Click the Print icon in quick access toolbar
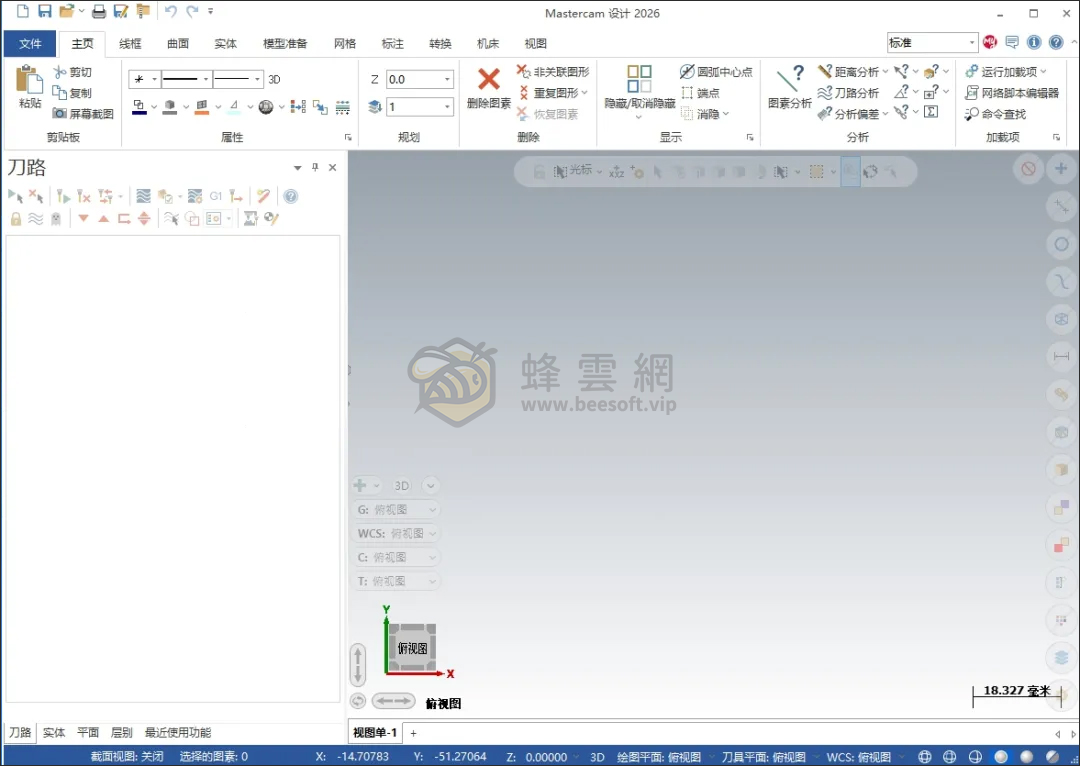 coord(99,11)
